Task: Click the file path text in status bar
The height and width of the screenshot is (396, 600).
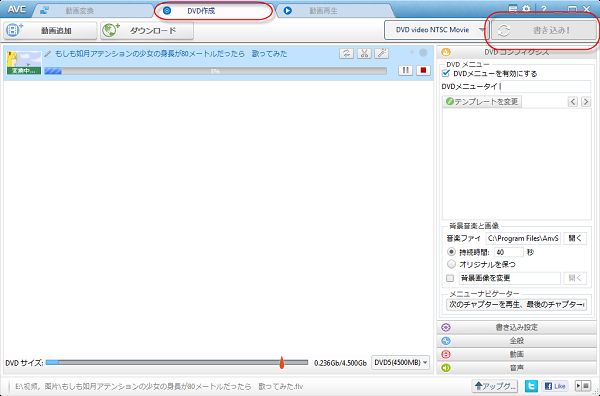Action: (159, 386)
